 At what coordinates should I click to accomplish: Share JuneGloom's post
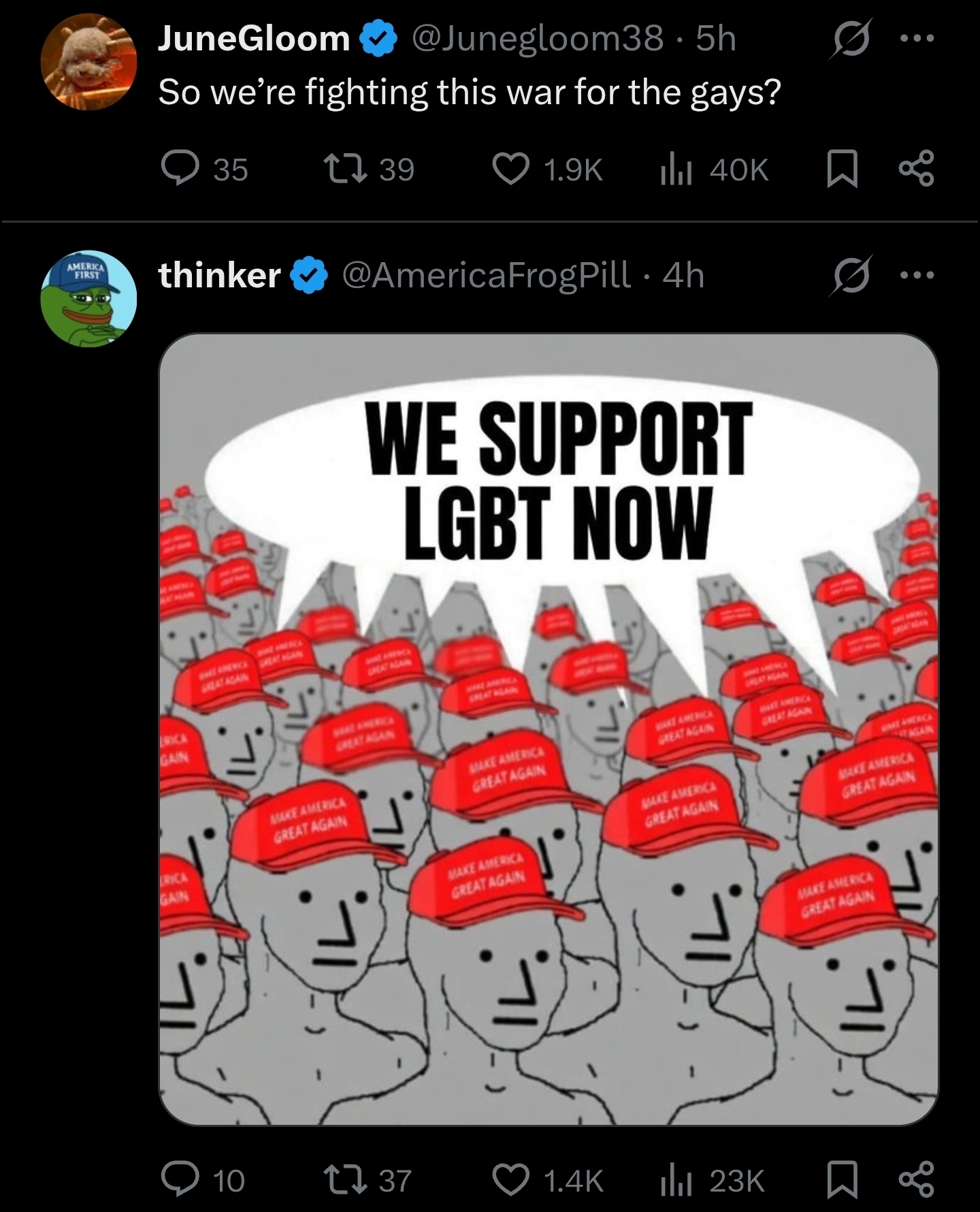917,170
